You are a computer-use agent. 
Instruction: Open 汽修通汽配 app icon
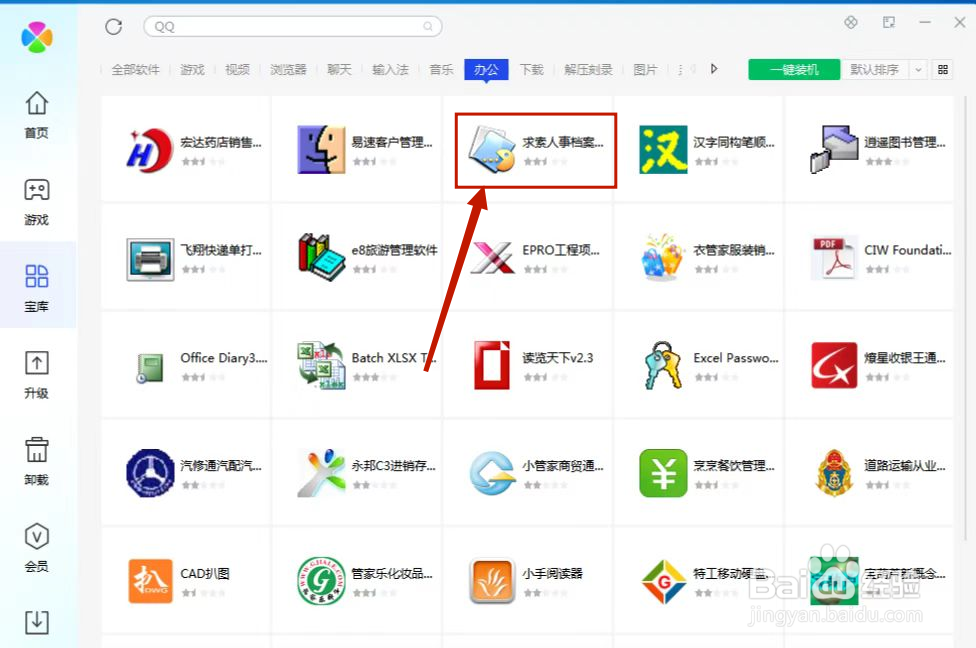(150, 473)
